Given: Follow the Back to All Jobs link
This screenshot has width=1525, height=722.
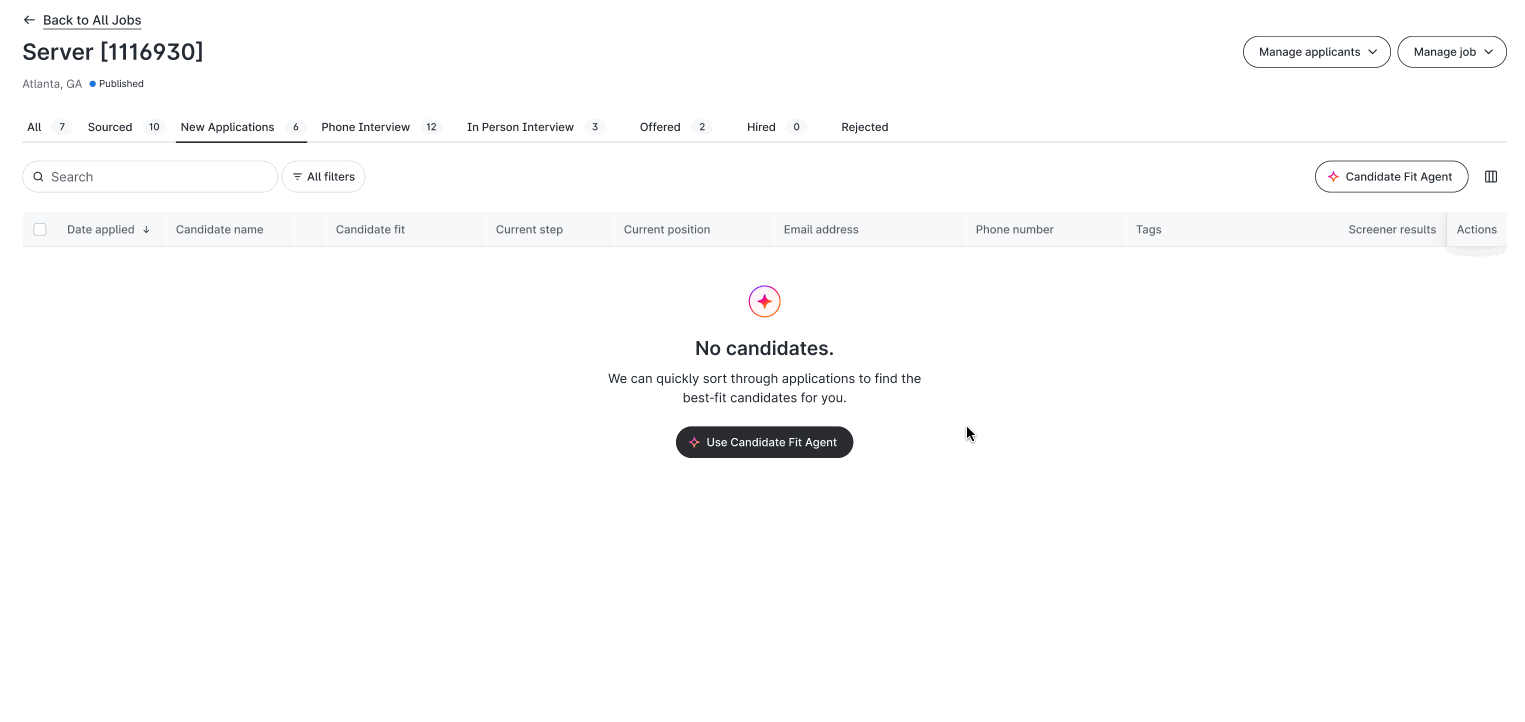Looking at the screenshot, I should click(92, 20).
